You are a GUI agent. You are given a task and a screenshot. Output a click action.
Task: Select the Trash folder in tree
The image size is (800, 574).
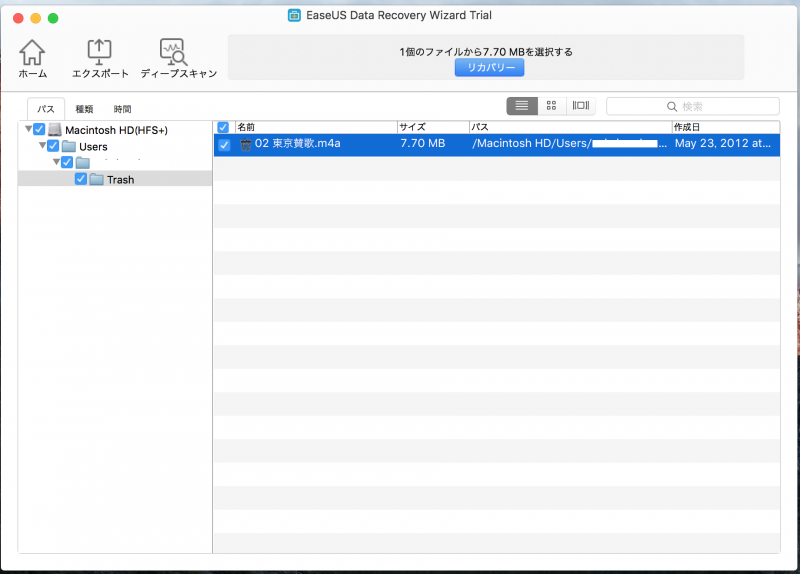(x=115, y=179)
